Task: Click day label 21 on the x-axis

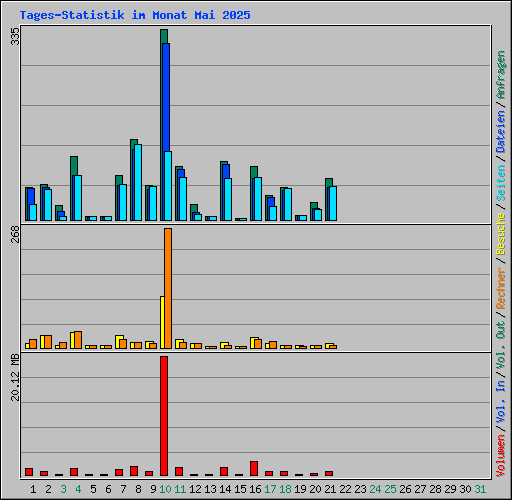Action: [x=330, y=489]
